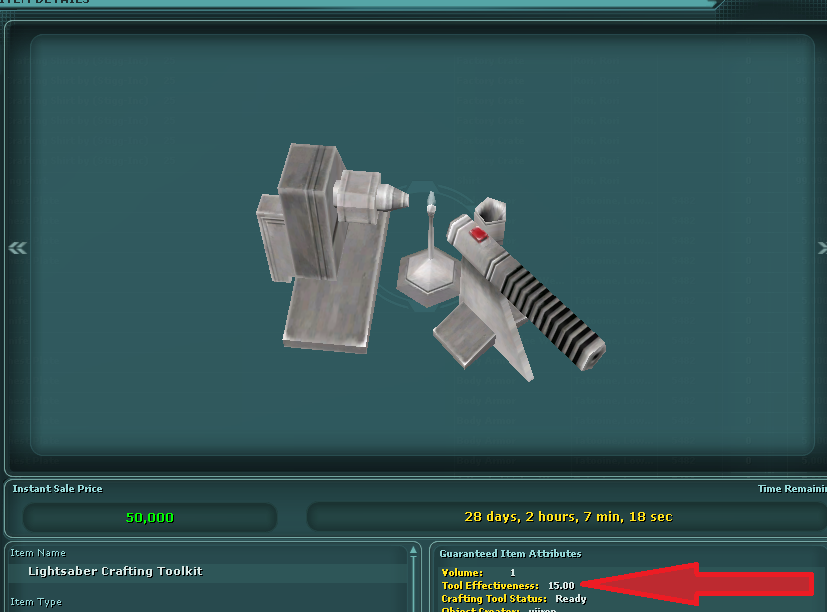Click the 'Instant Sale Price' label

(x=57, y=489)
